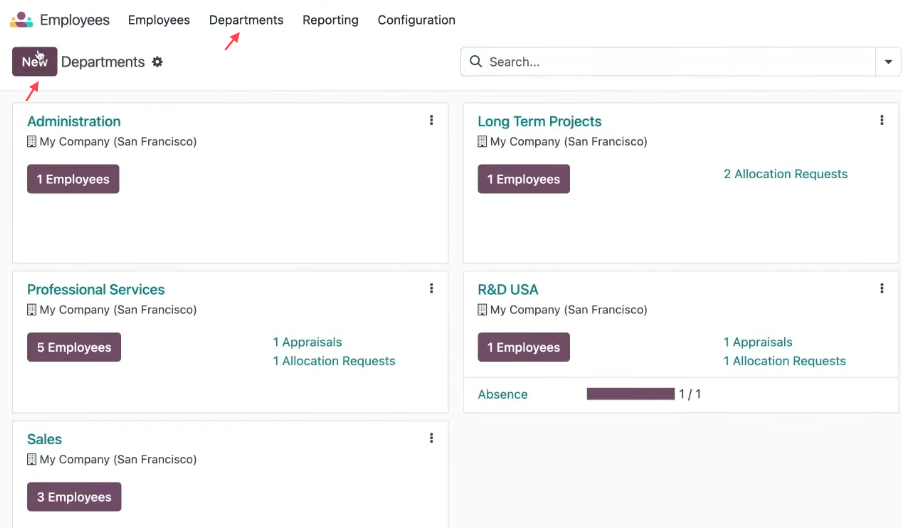This screenshot has height=528, width=902.
Task: Open the Departments menu item
Action: (x=246, y=20)
